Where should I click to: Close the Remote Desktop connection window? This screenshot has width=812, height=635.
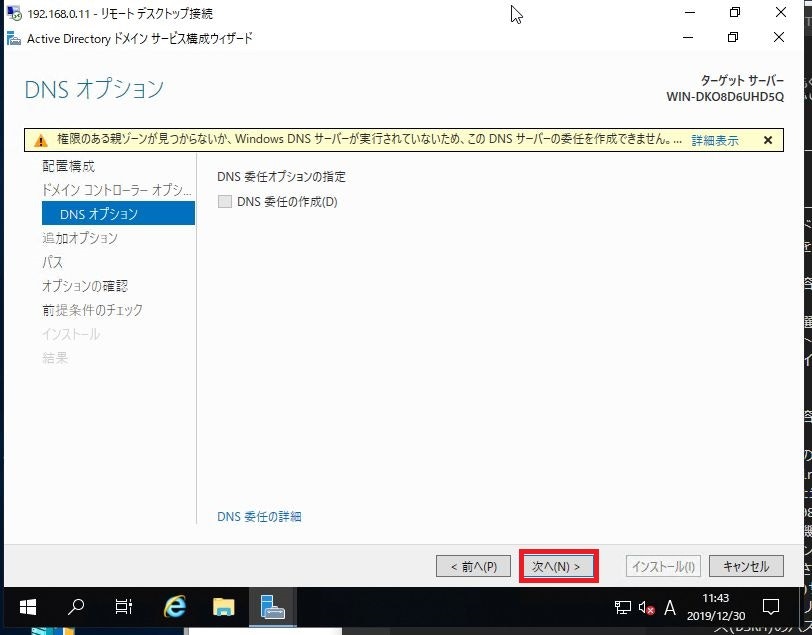tap(781, 12)
